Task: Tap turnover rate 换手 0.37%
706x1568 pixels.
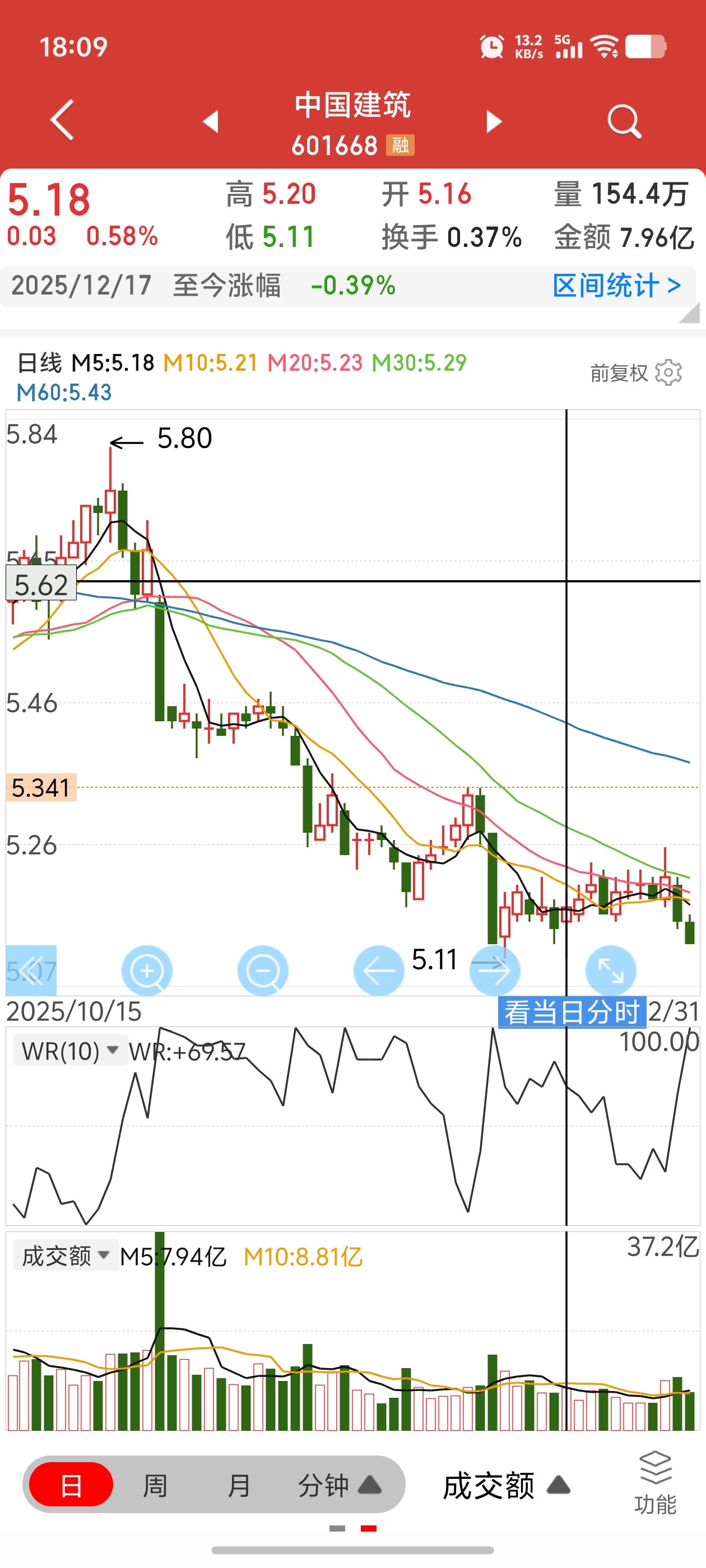Action: pos(452,237)
